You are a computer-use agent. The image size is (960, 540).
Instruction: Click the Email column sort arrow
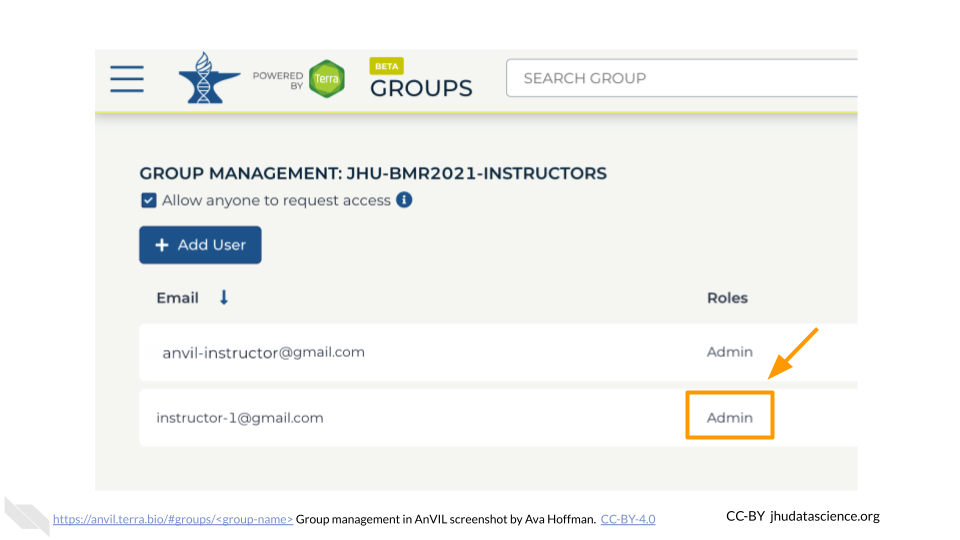pos(224,297)
